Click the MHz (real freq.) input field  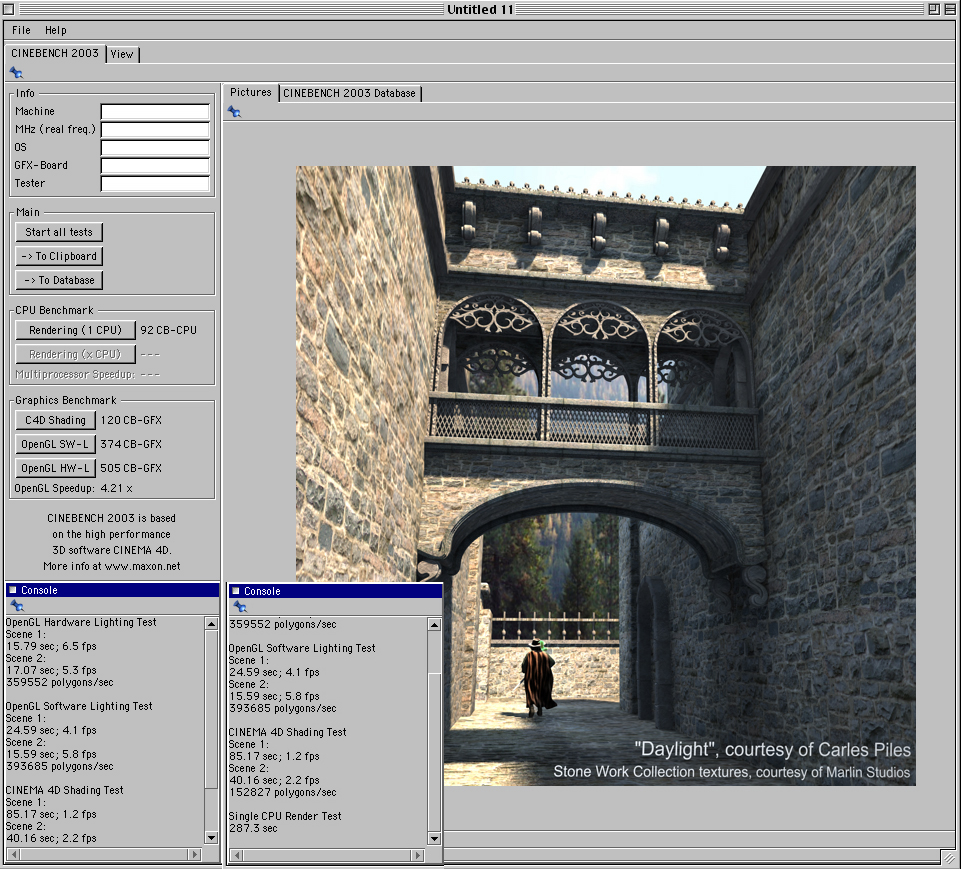(155, 129)
